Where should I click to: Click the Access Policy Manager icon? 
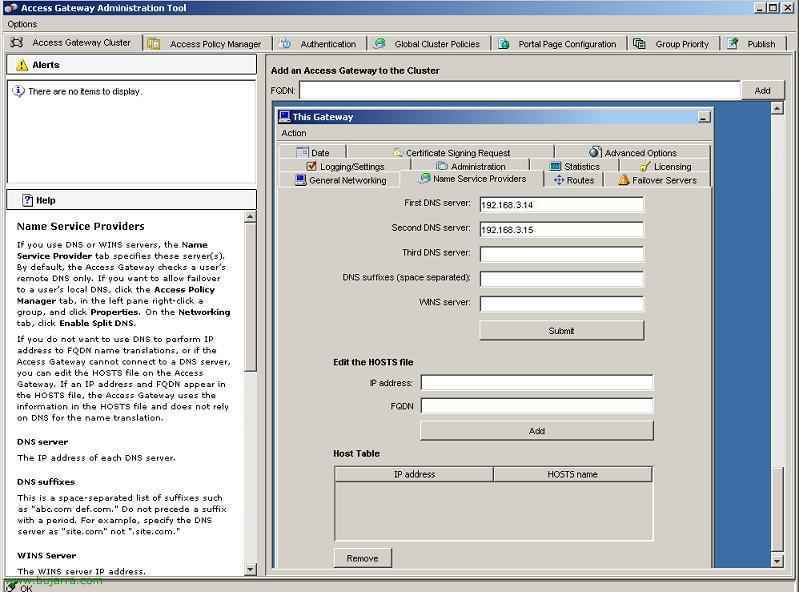tap(153, 44)
